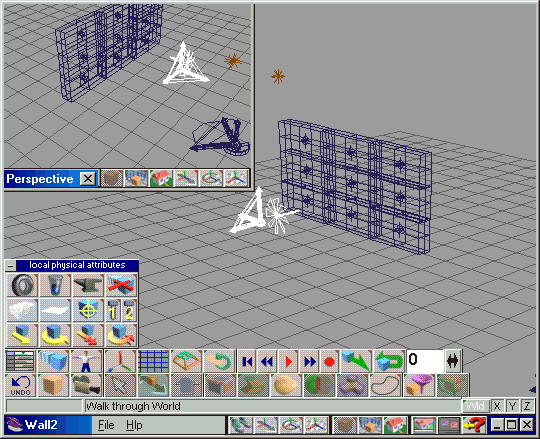Open the Wld coordinate system selector
540x439 pixels.
tap(475, 406)
